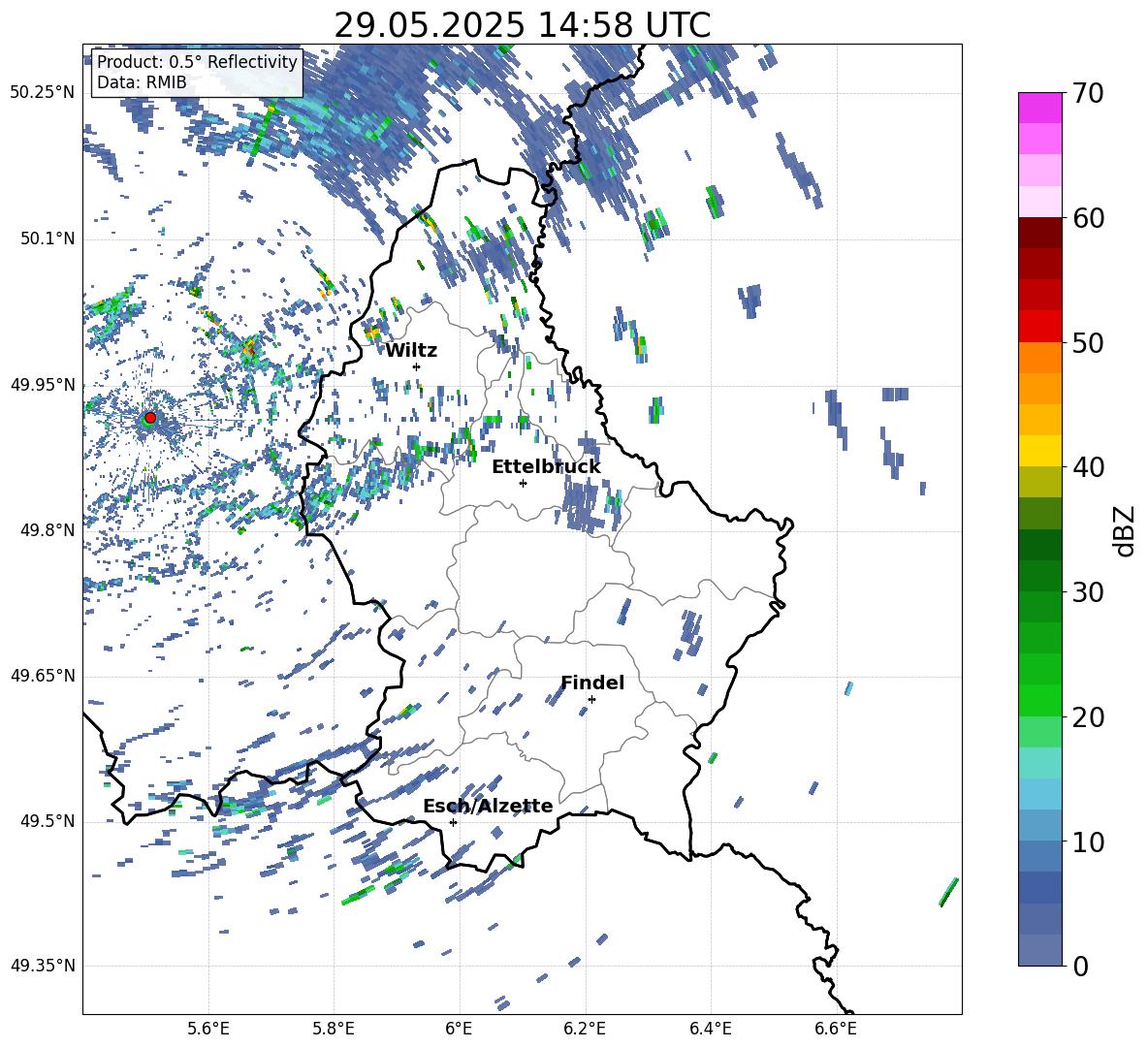Click the colorbar tick label 40
Viewport: 1148px width, 1048px height.
pyautogui.click(x=1089, y=467)
